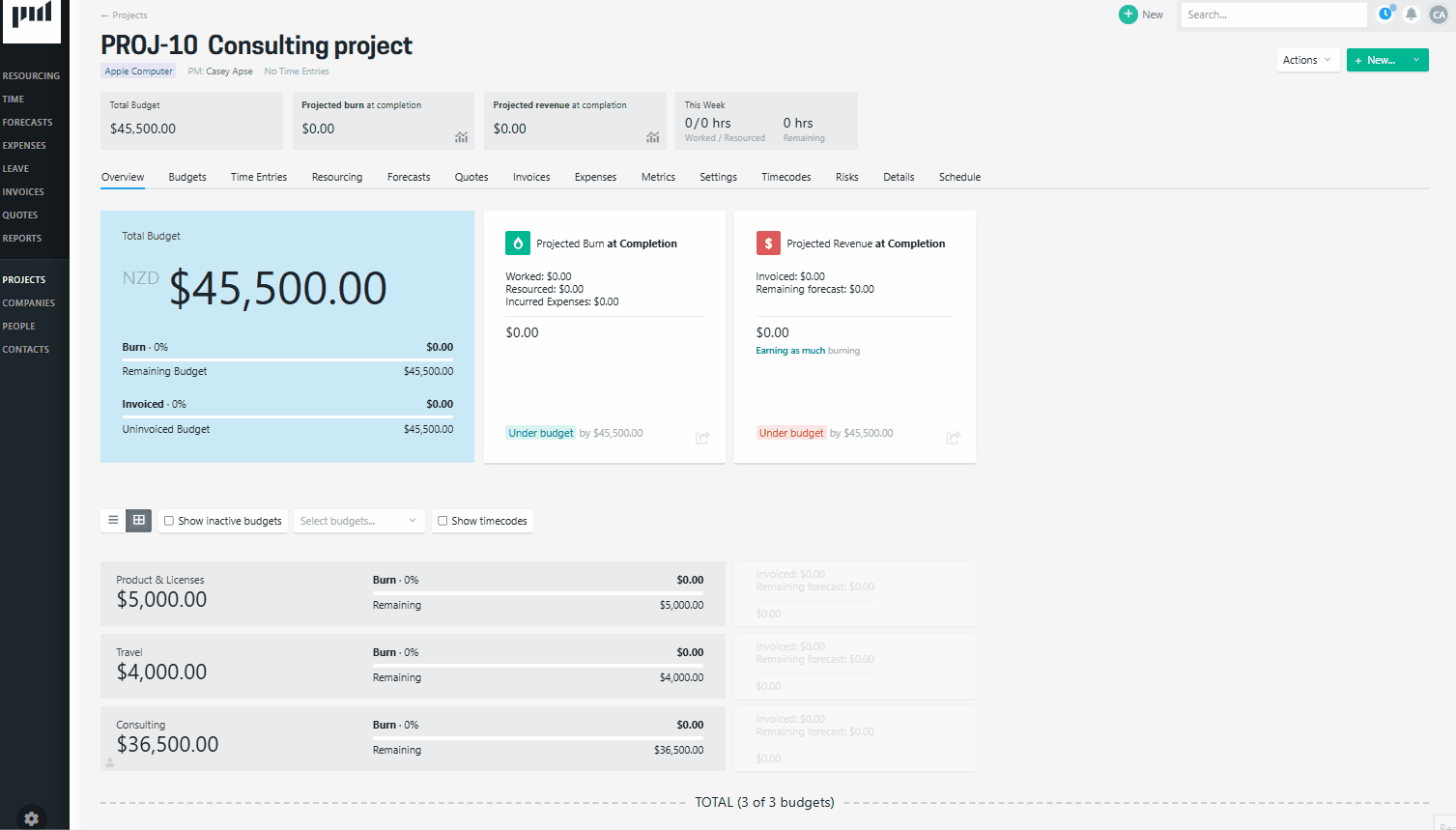Click the share icon on Projected Revenue card
The width and height of the screenshot is (1456, 830).
953,437
